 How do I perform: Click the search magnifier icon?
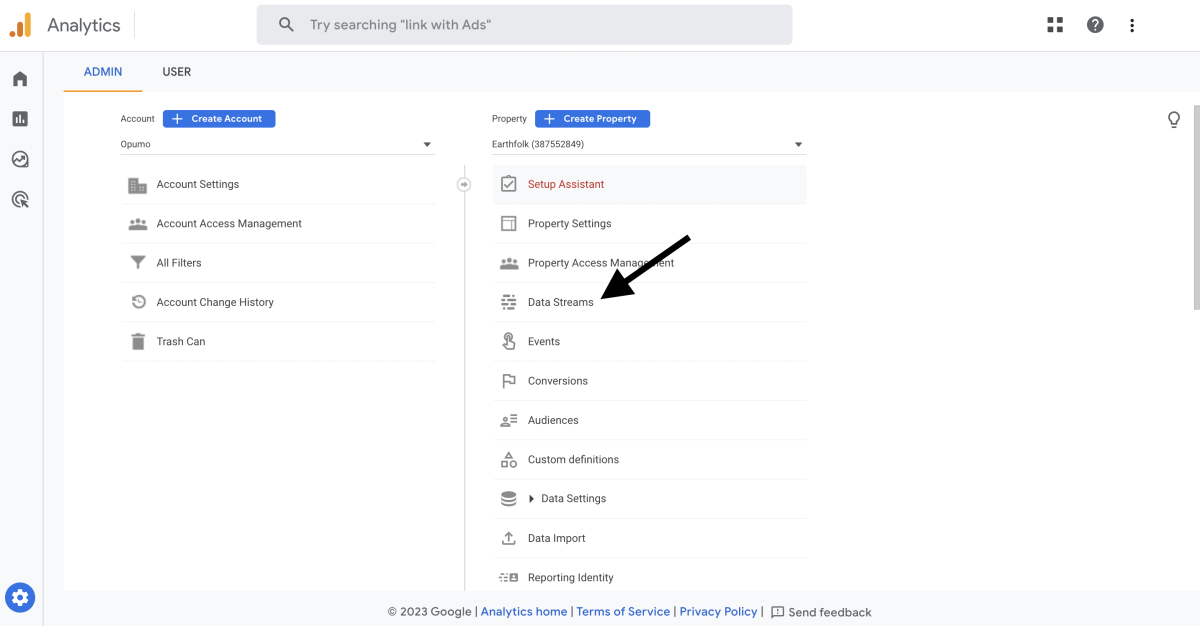coord(286,25)
